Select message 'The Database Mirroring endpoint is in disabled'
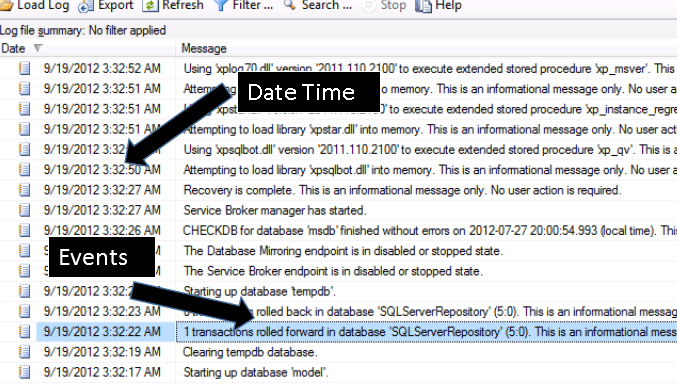Screen dimensions: 677x385 (x=343, y=251)
